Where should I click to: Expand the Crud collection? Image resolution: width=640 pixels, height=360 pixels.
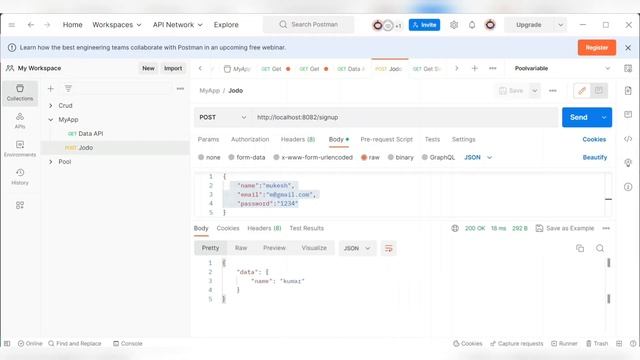click(x=51, y=106)
